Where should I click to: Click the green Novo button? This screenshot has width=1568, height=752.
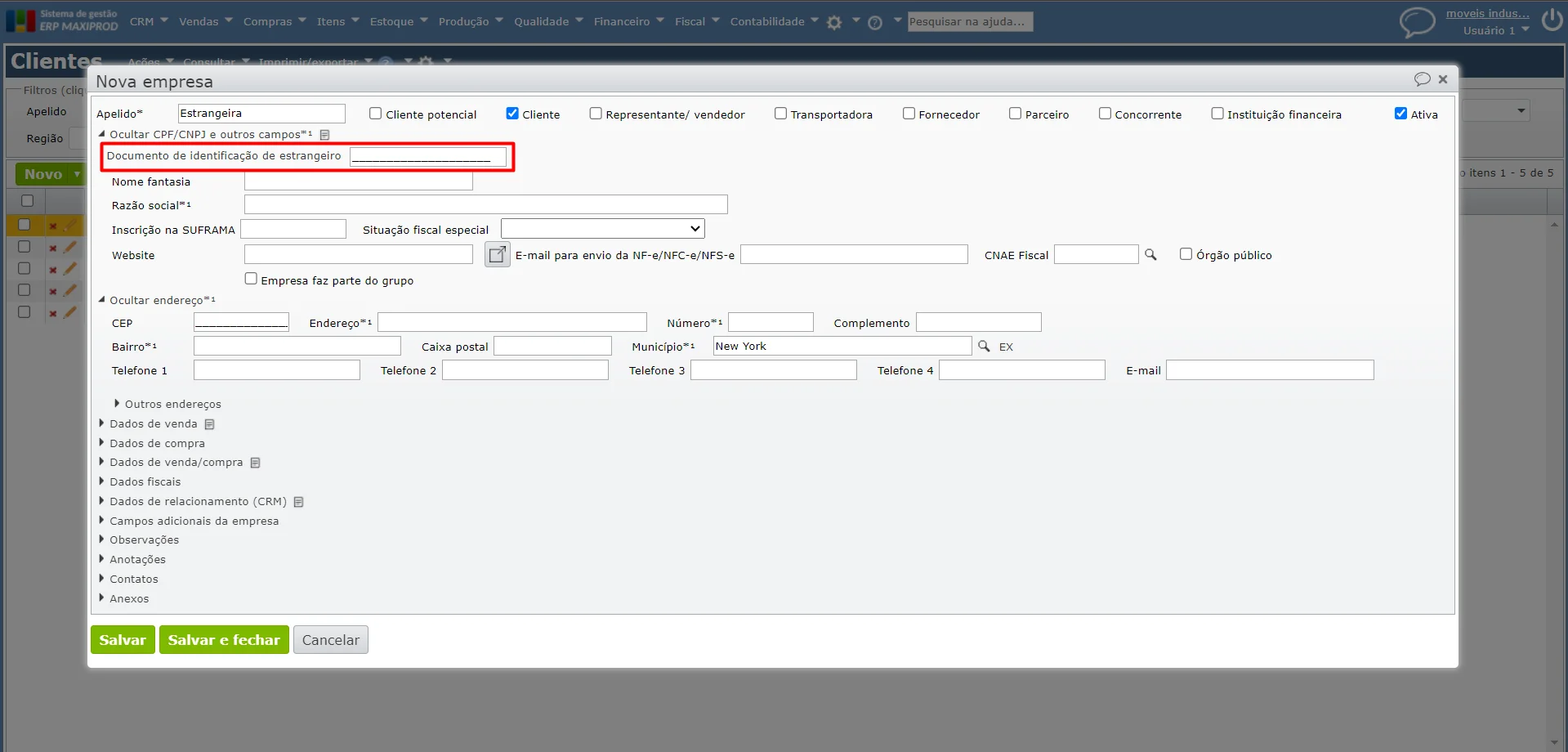[43, 174]
